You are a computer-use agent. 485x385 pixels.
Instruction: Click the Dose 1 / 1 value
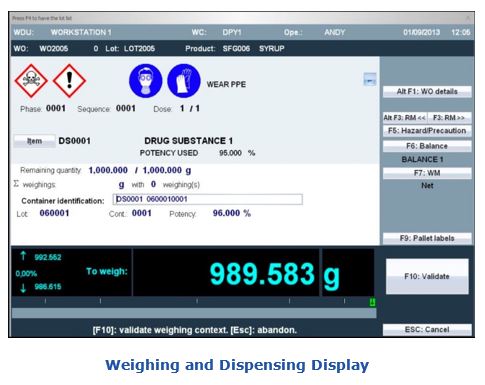coord(190,108)
